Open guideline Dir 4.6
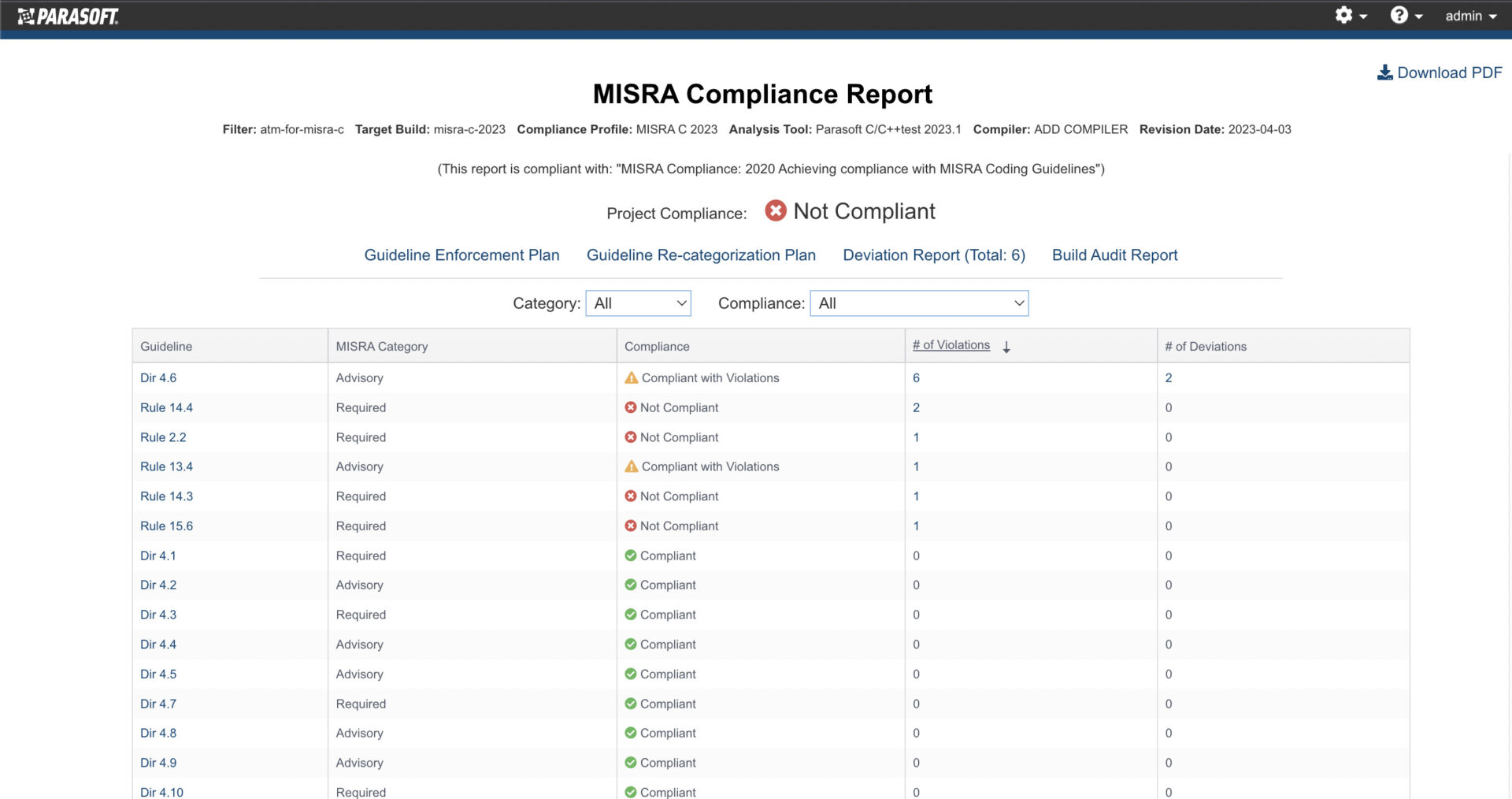Viewport: 1512px width, 799px height. (158, 378)
